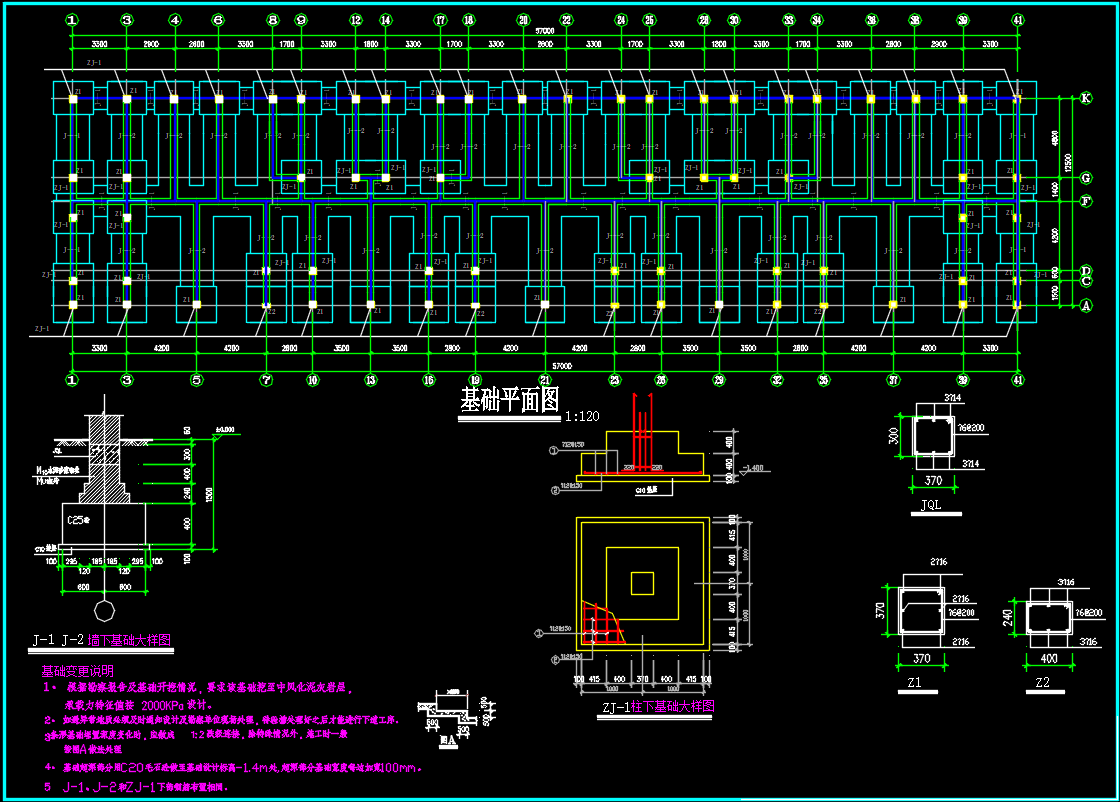Click the ZJ-1柱下基础大样图 title

click(x=658, y=706)
